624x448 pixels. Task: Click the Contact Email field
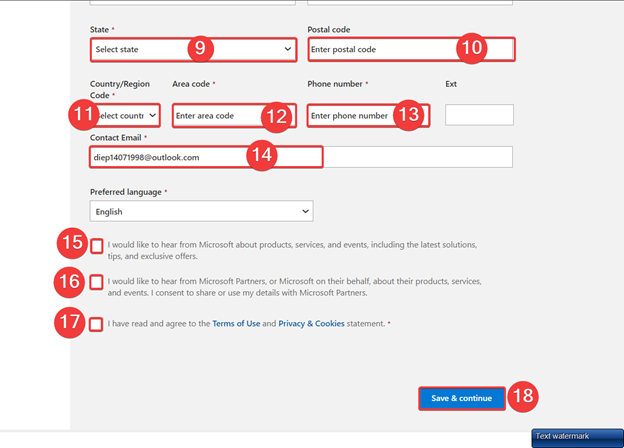tap(170, 157)
